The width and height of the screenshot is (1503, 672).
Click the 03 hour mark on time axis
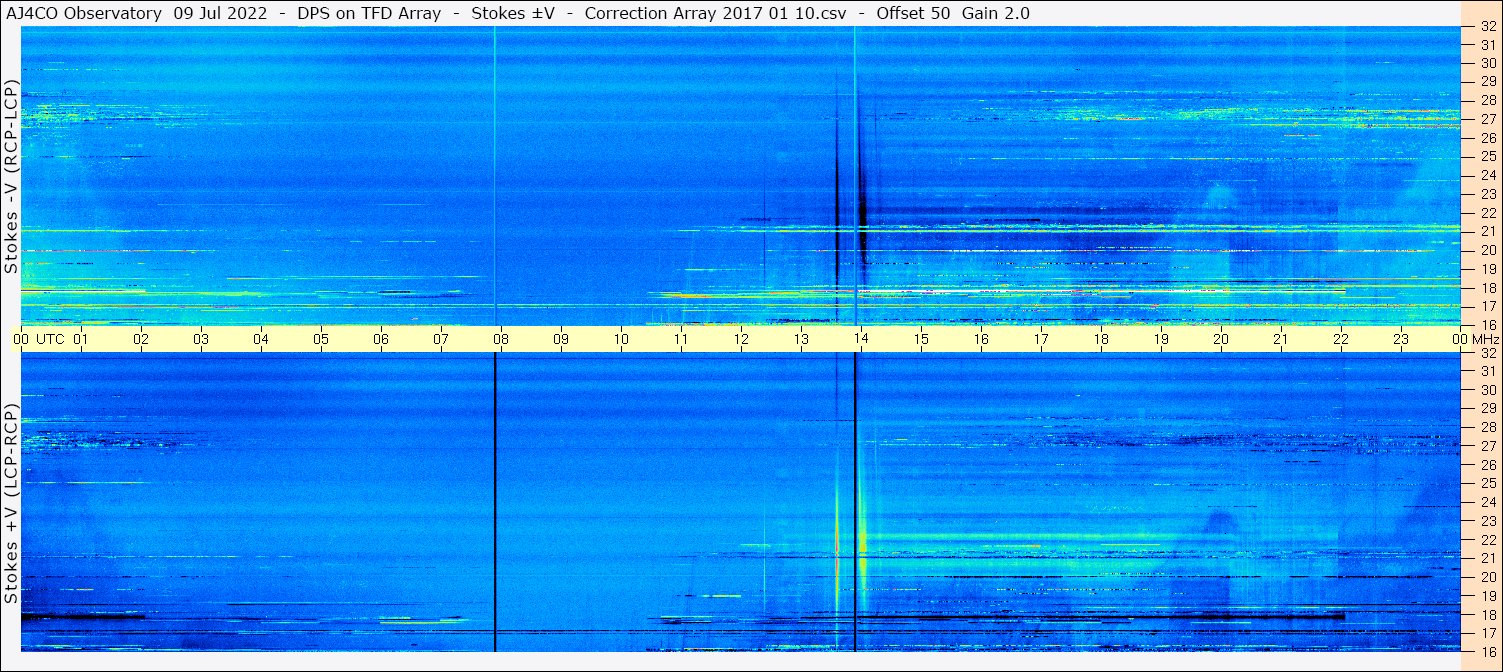tap(201, 339)
